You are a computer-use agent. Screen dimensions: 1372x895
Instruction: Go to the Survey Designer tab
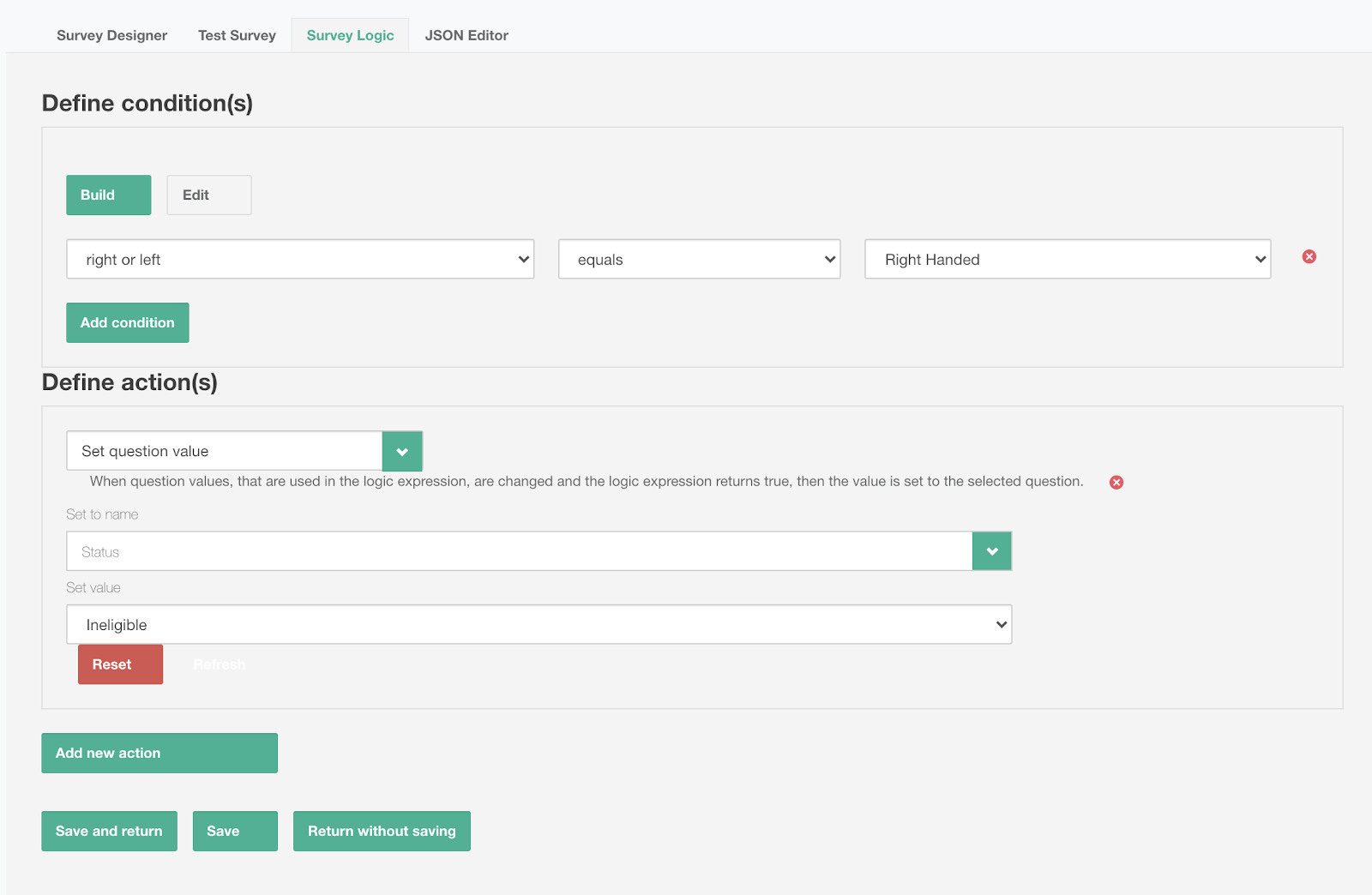[x=111, y=35]
